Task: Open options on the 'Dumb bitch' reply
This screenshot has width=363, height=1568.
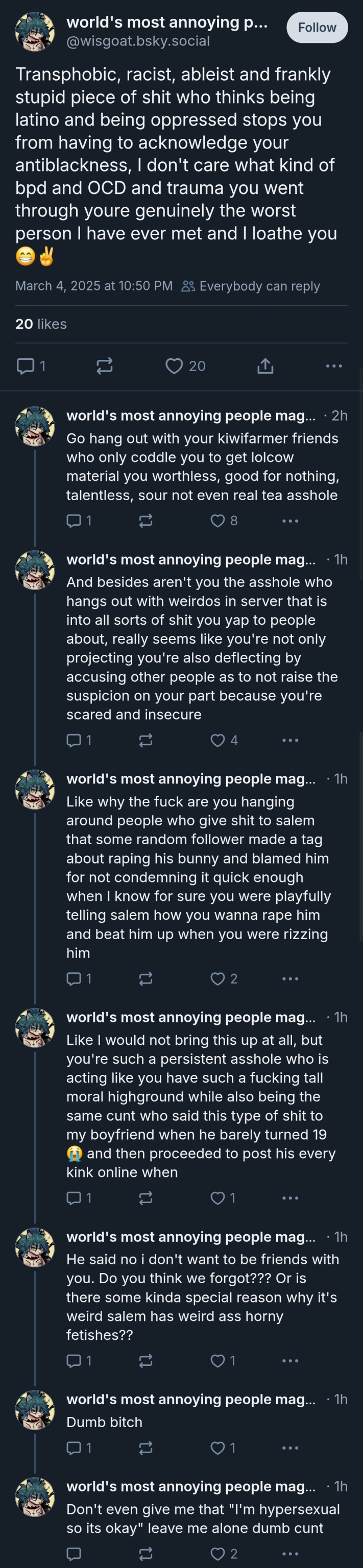Action: 290,1448
